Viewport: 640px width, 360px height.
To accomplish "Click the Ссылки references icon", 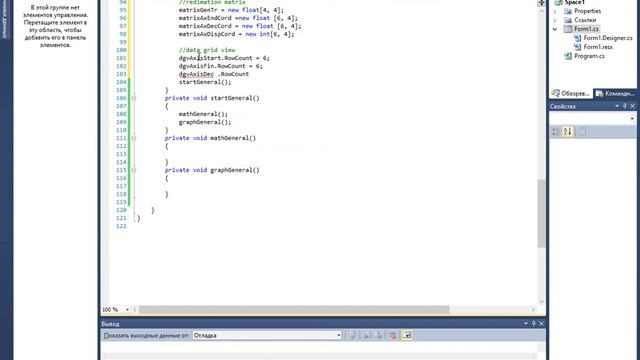I will click(568, 20).
